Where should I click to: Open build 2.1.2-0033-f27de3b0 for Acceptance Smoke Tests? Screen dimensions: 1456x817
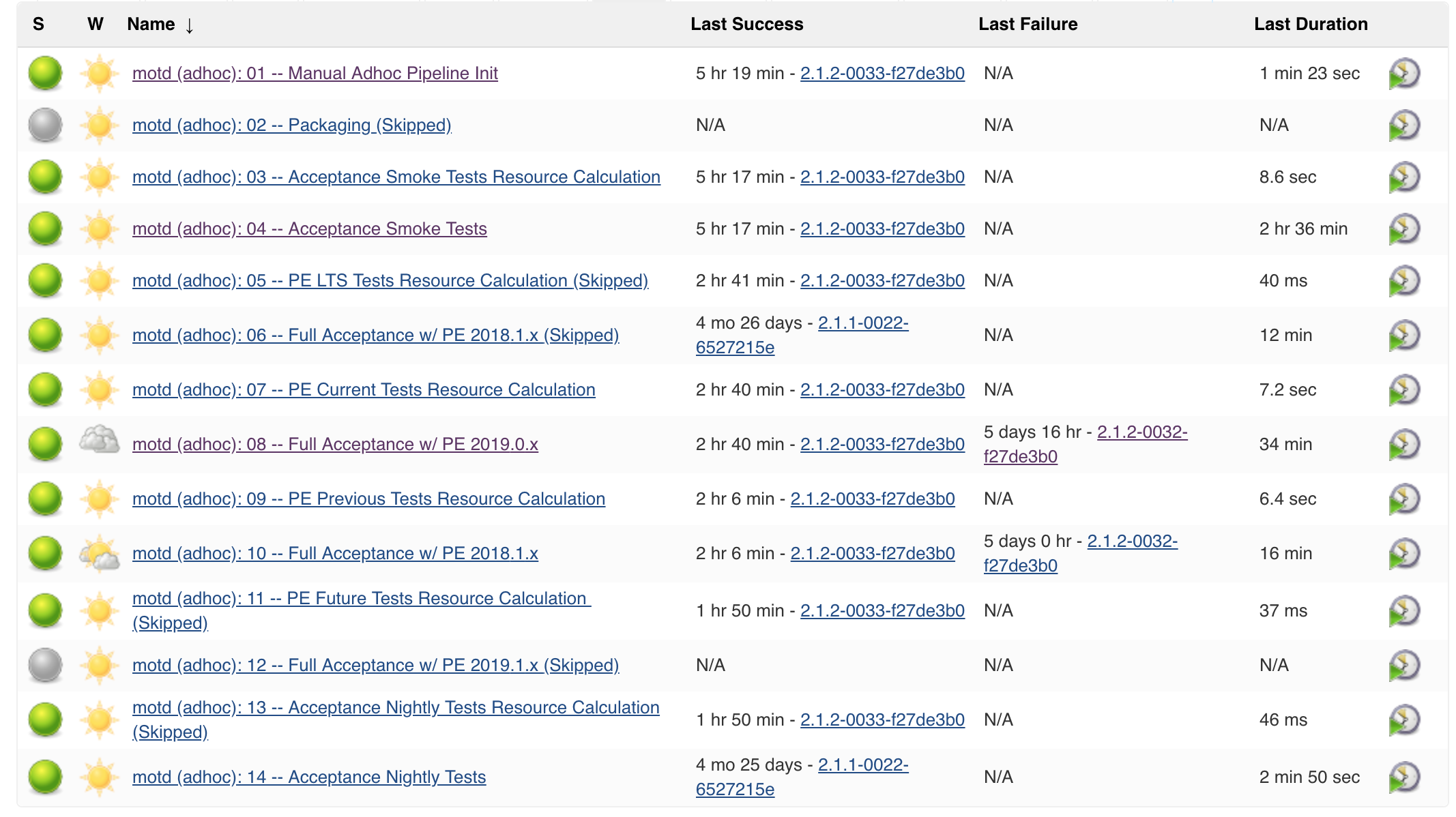coord(882,228)
